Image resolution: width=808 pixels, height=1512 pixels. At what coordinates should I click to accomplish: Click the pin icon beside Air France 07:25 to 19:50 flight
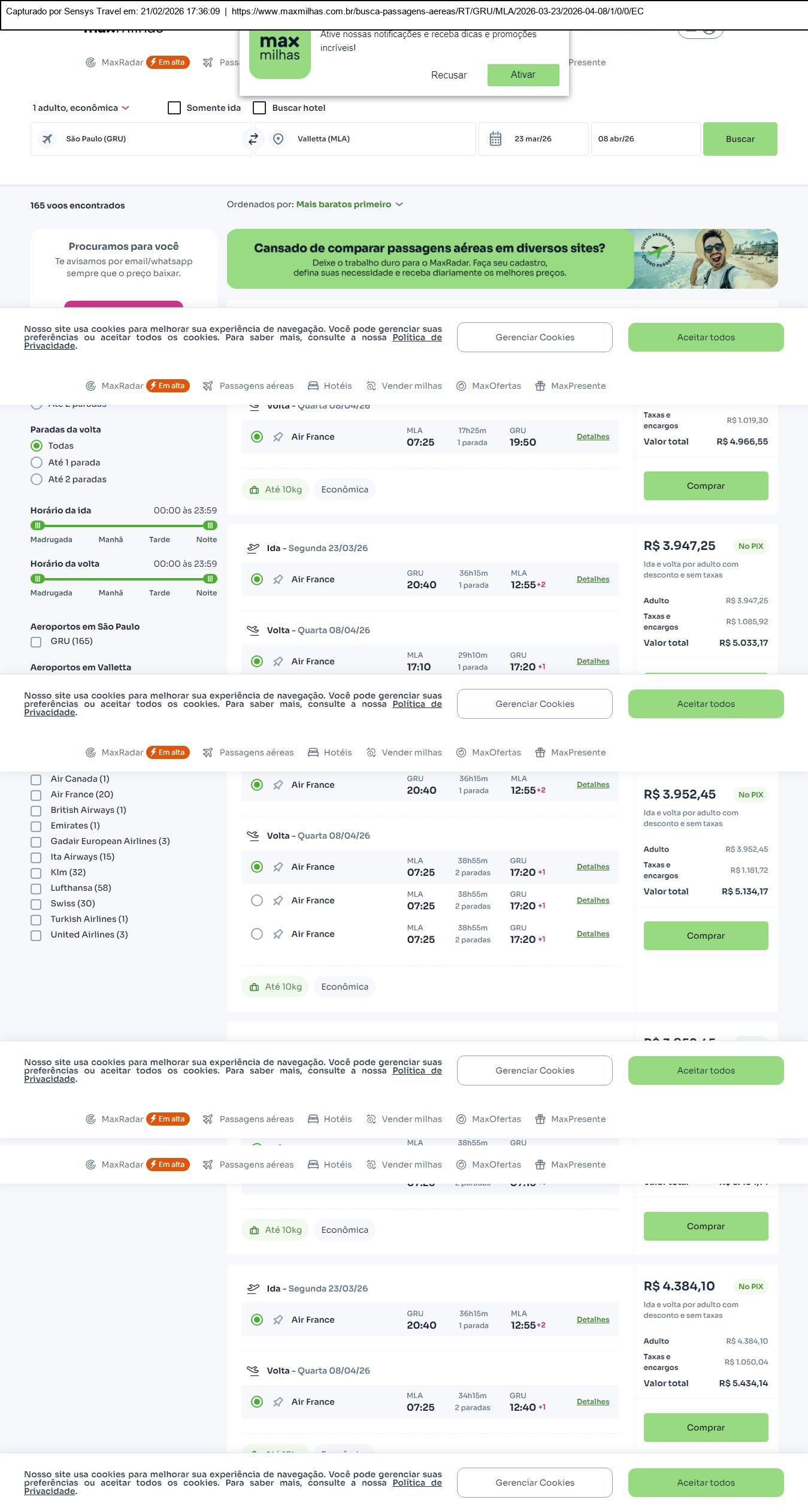click(x=278, y=437)
